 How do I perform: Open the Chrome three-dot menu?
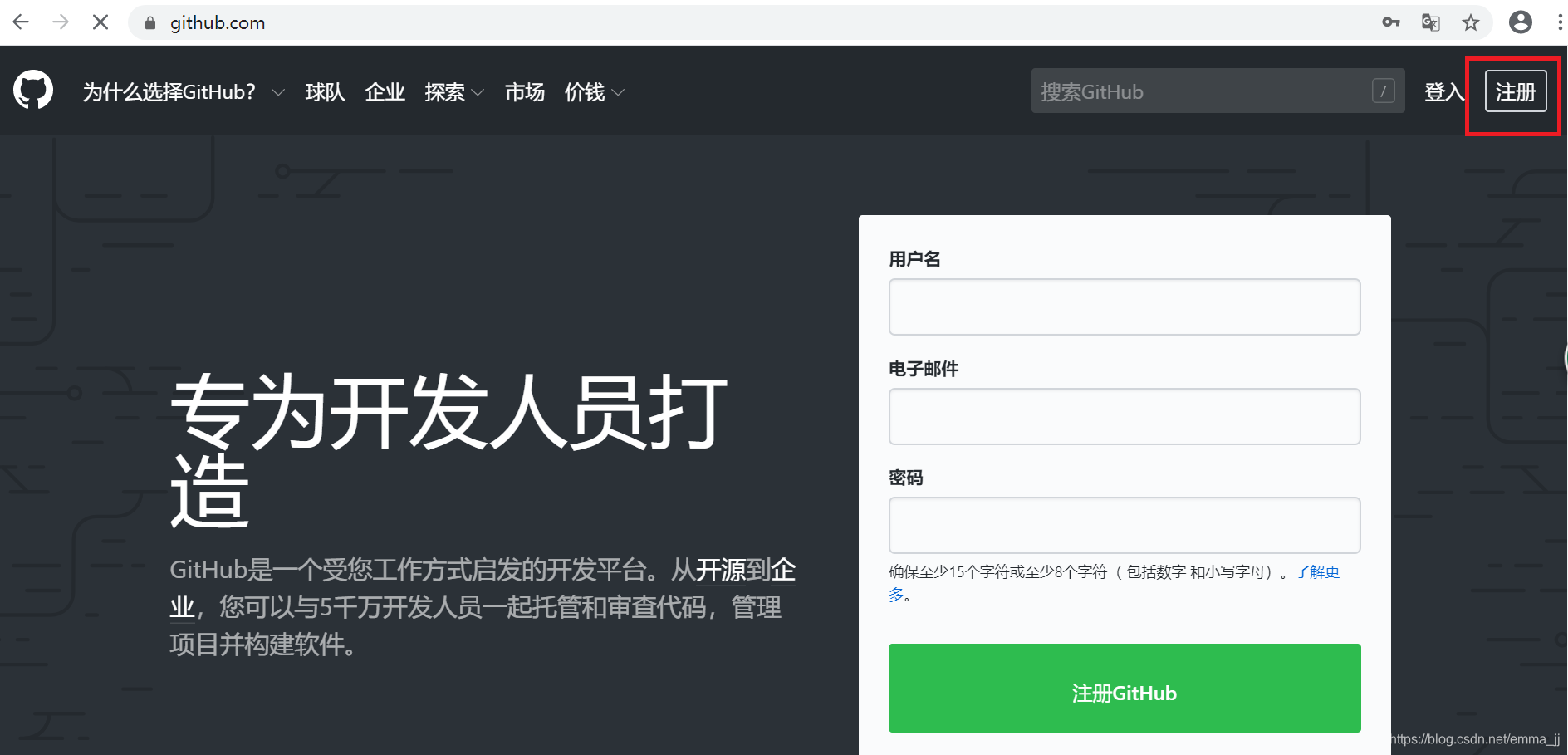1560,22
